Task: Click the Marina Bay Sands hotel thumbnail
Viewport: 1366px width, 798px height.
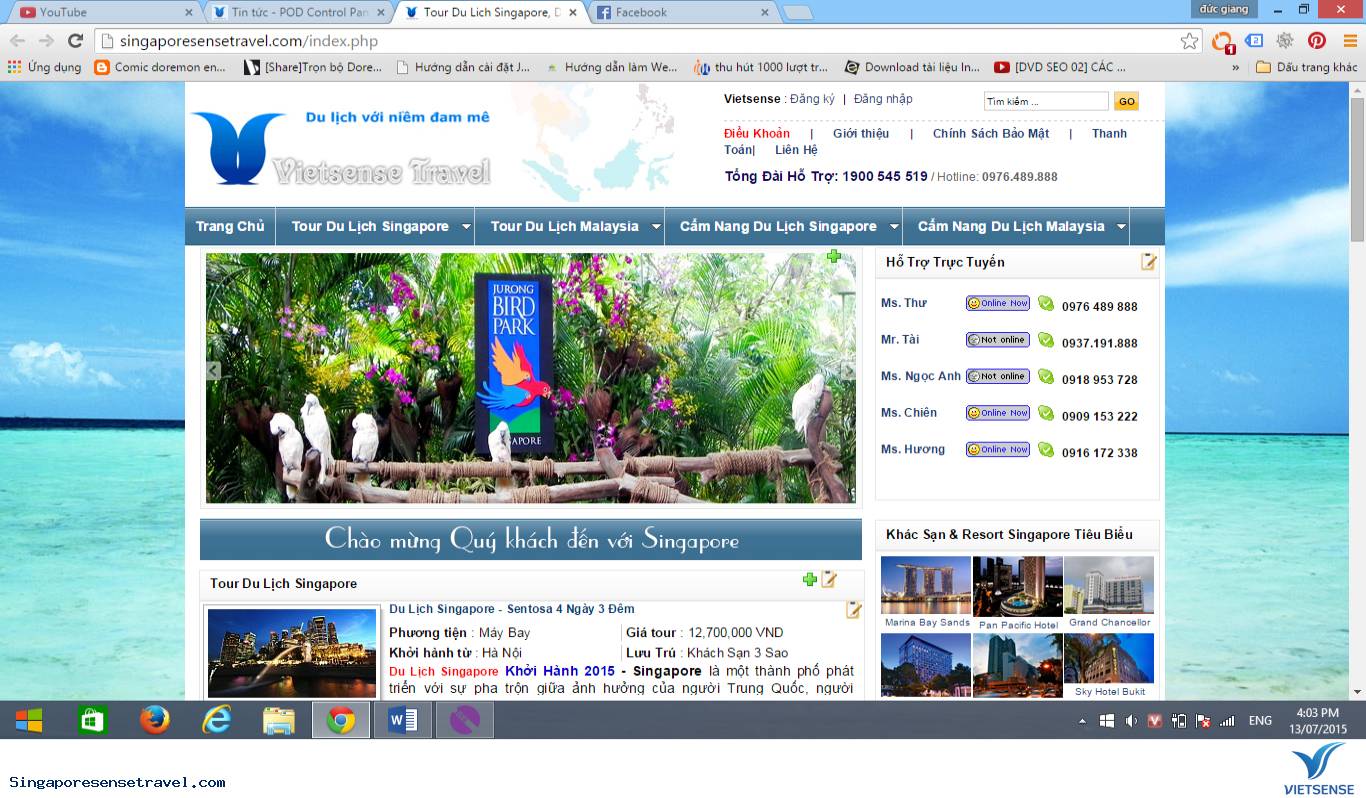Action: [x=925, y=584]
